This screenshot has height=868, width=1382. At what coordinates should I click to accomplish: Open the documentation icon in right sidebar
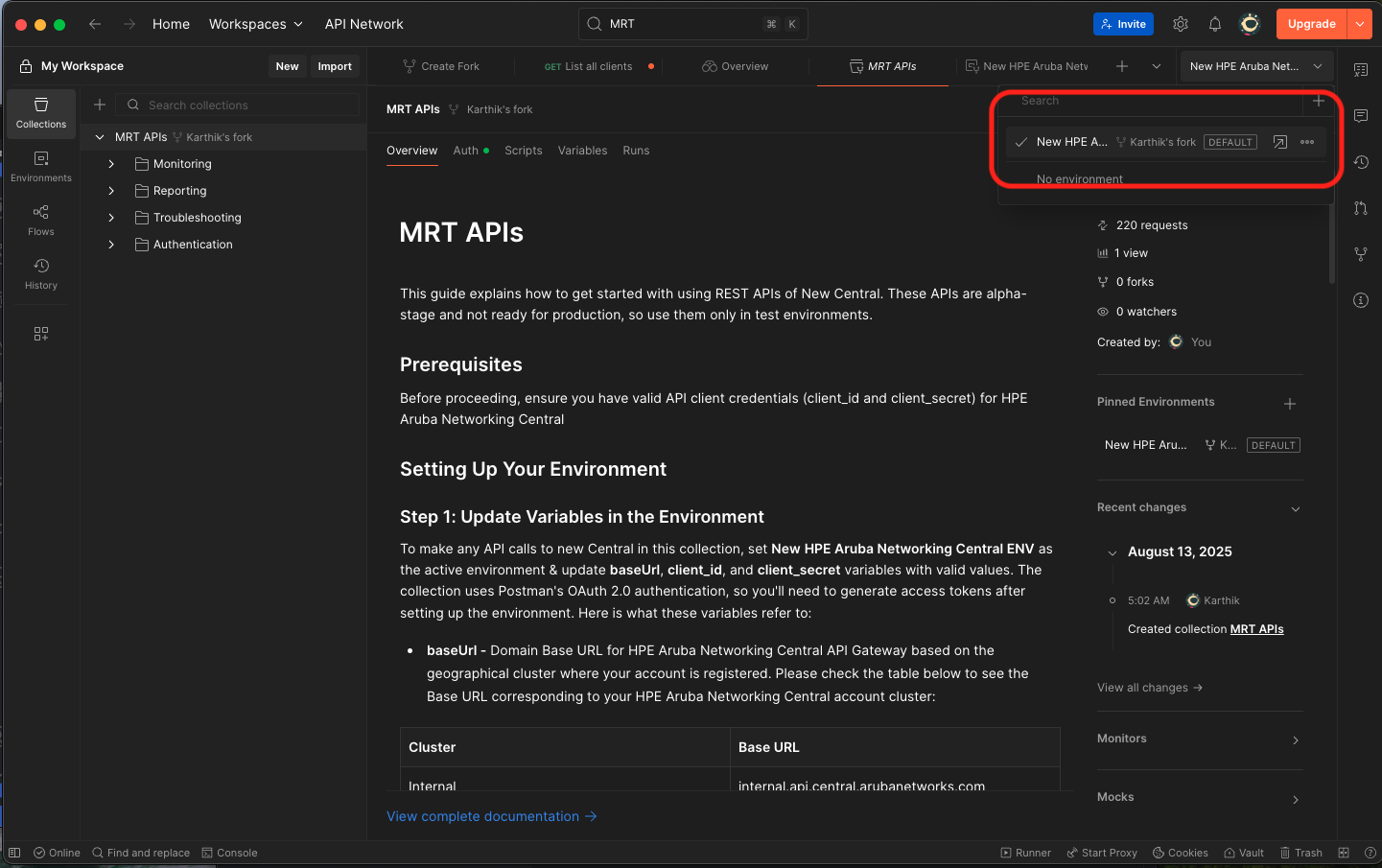[1361, 70]
